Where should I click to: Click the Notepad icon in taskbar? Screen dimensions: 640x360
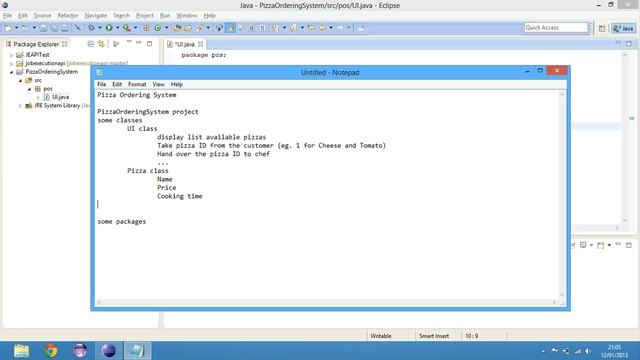pos(138,351)
